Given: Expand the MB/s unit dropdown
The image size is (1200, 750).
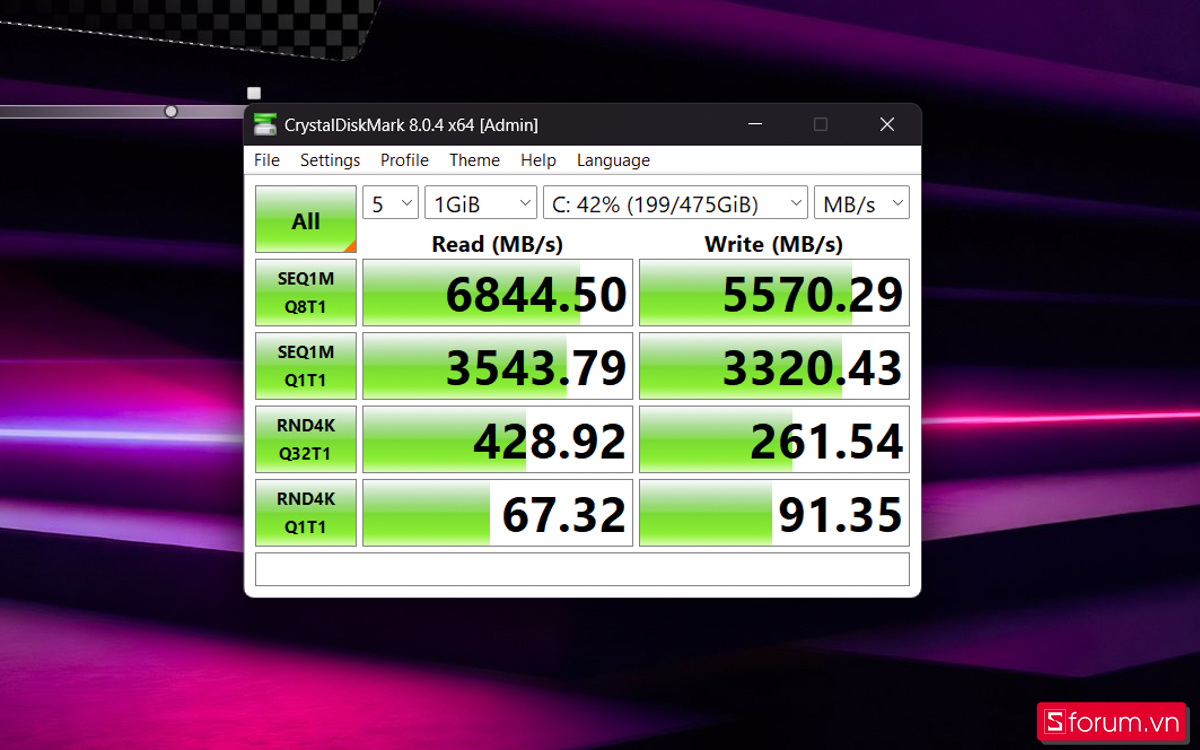Looking at the screenshot, I should [862, 204].
